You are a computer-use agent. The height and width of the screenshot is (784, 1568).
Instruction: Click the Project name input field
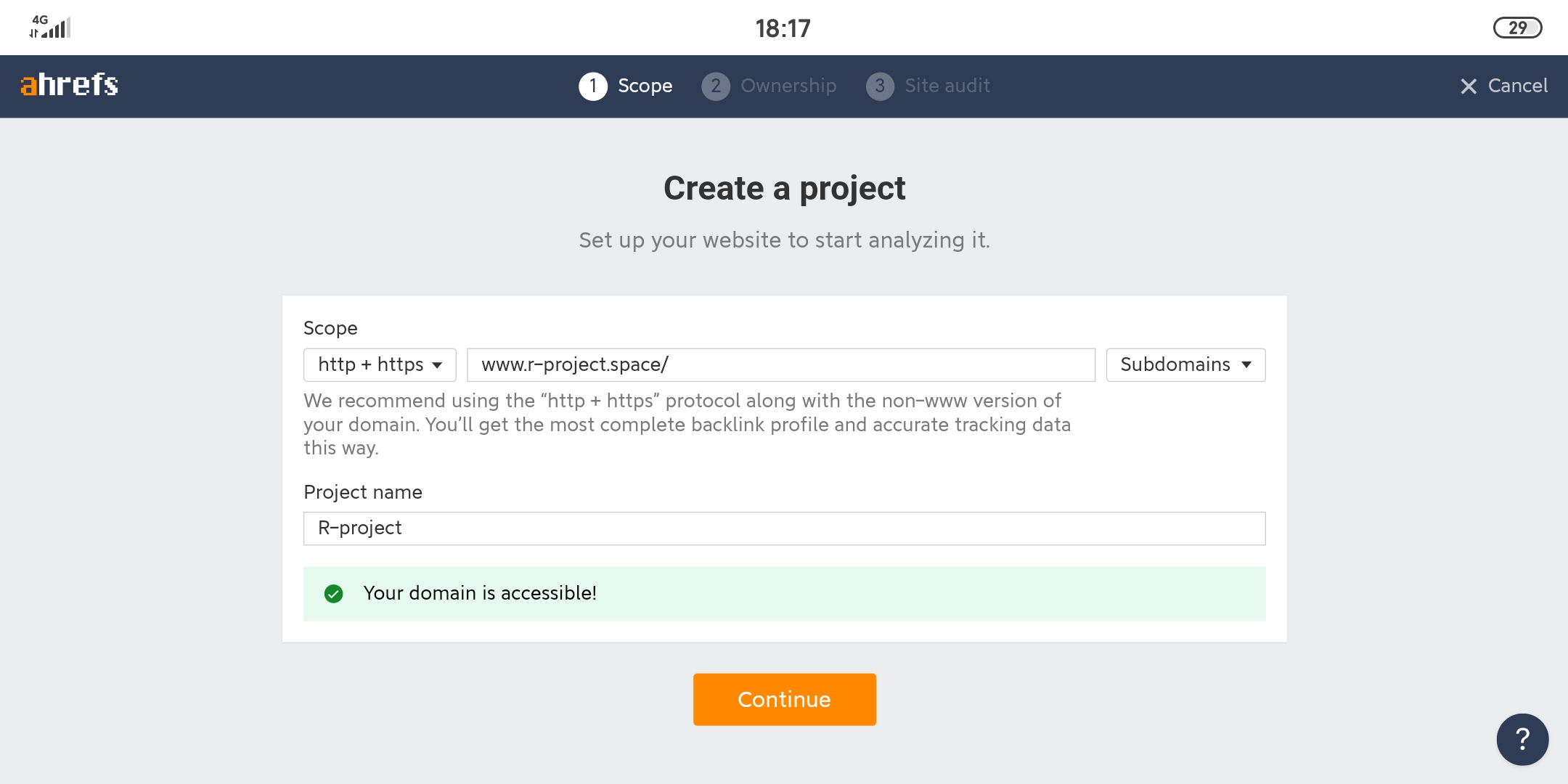click(784, 528)
